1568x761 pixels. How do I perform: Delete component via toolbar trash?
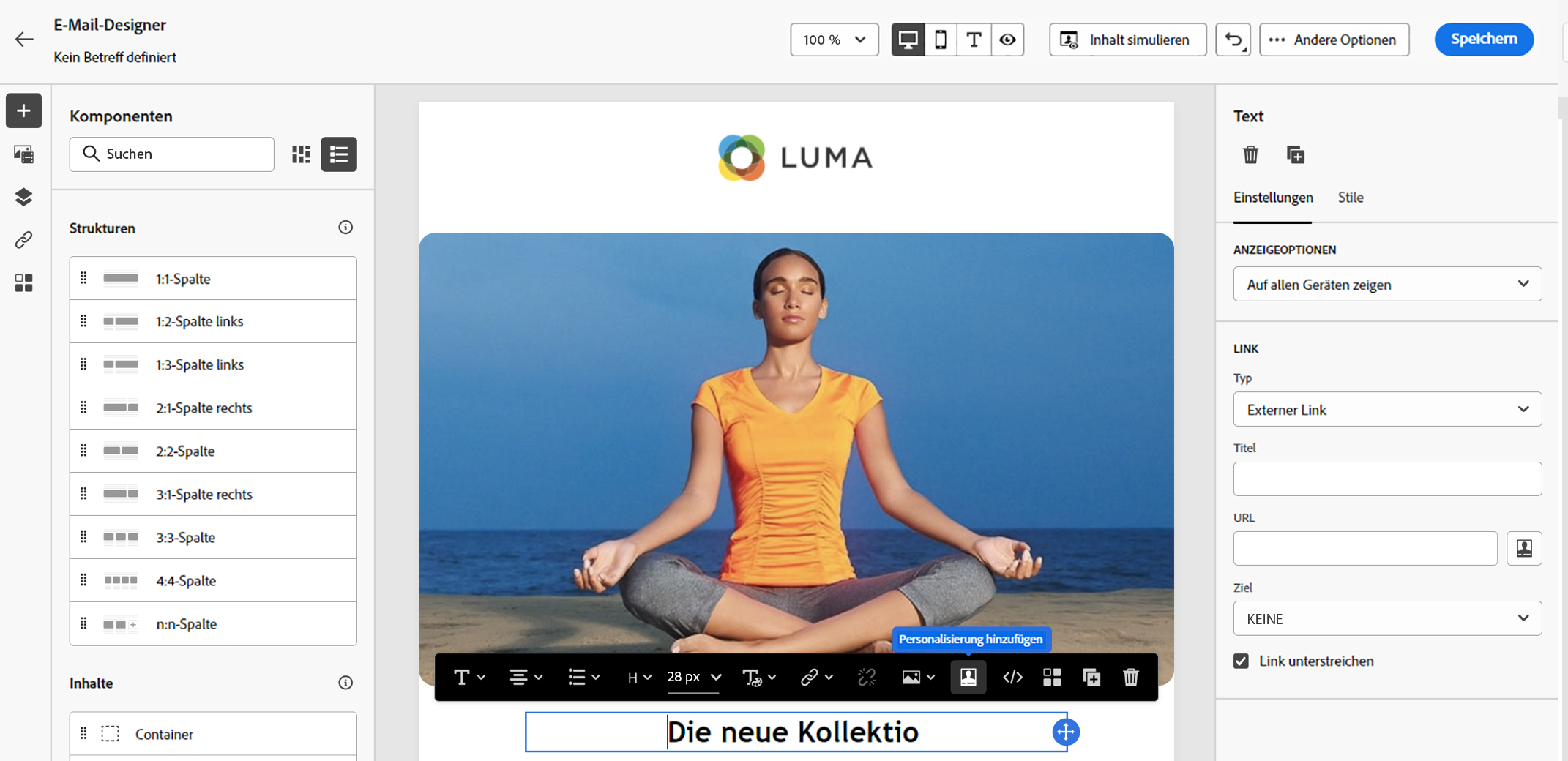coord(1131,678)
